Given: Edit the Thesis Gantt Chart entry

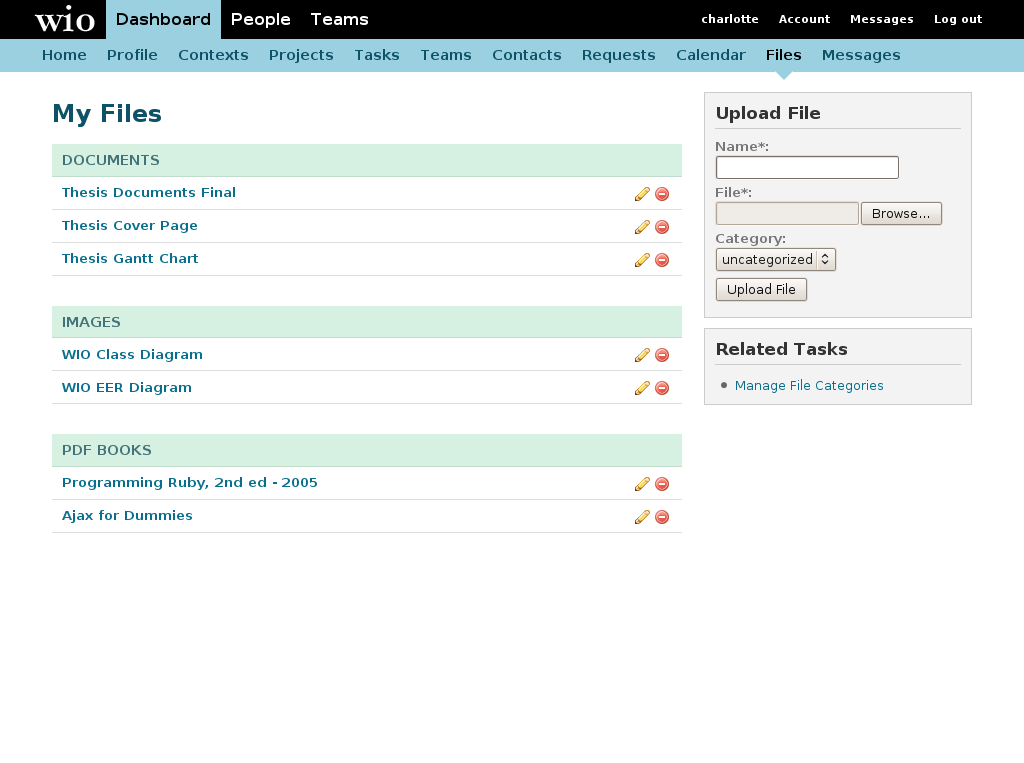Looking at the screenshot, I should (x=642, y=260).
